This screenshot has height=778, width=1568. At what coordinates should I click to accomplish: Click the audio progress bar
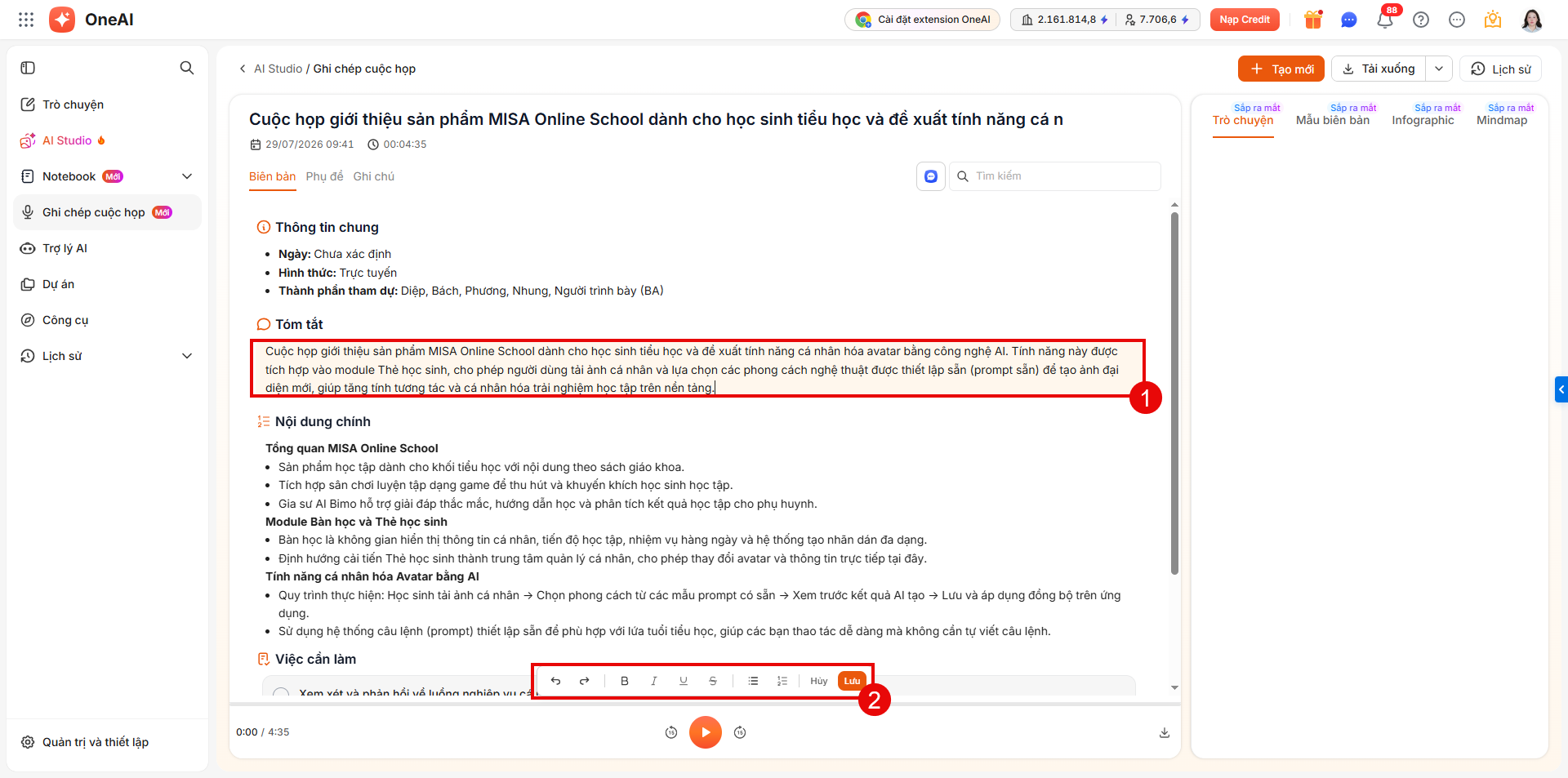[705, 703]
